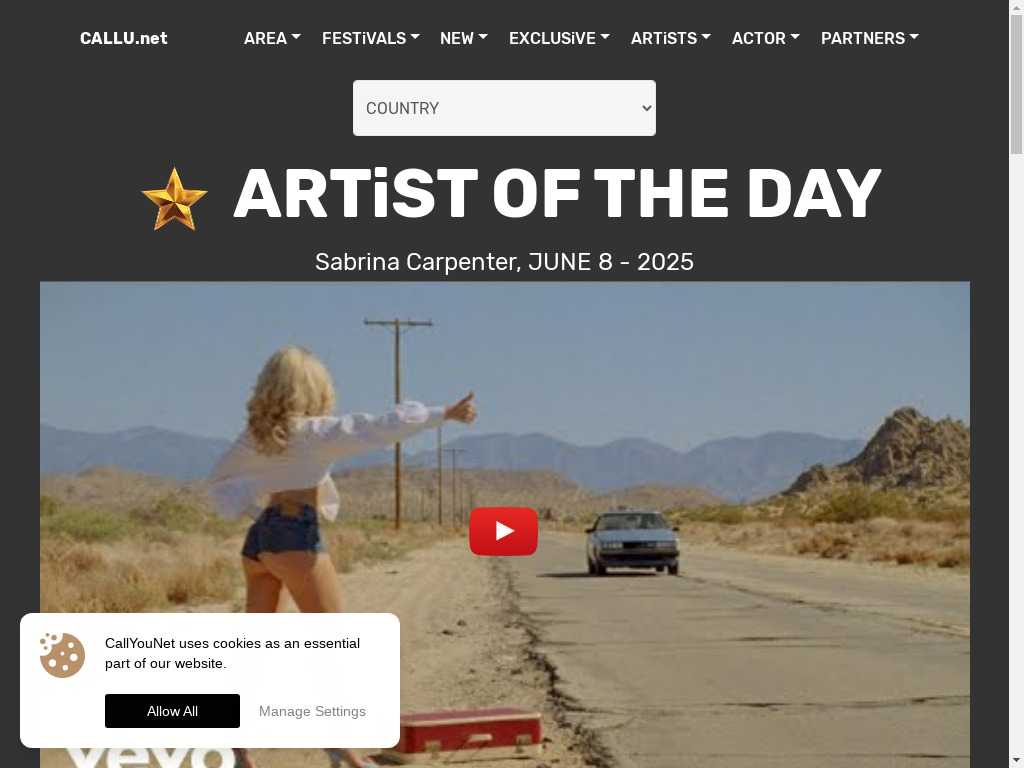Play the Sabrina Carpenter YouTube video

coord(504,532)
